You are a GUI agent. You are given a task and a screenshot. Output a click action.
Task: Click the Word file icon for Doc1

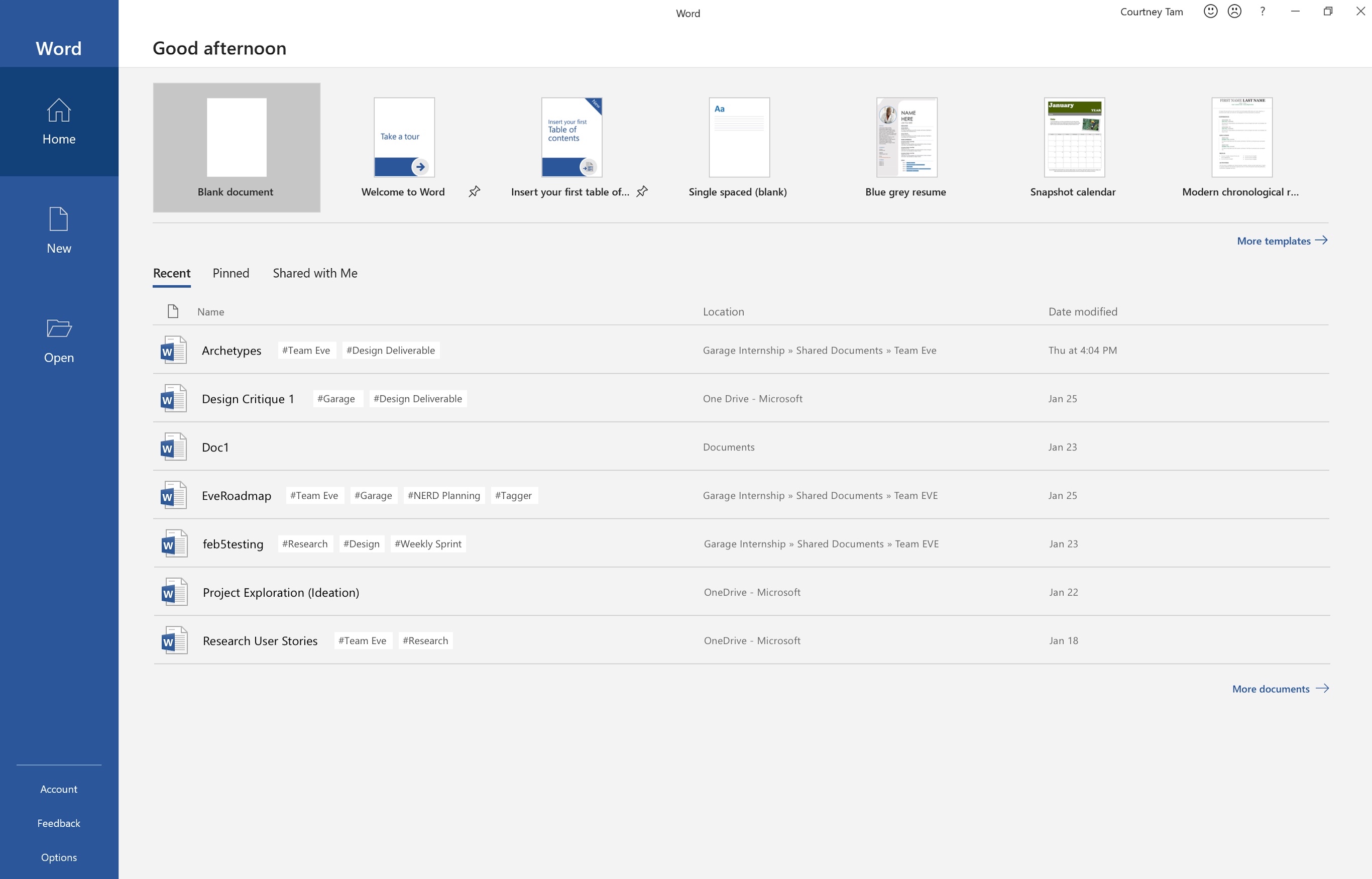pyautogui.click(x=173, y=447)
